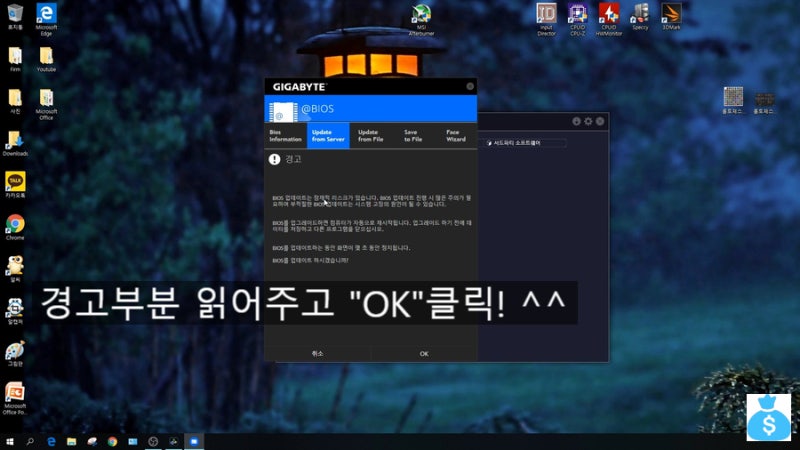Screen dimensions: 800x450
Task: Launch KakaoTalk desktop icon
Action: (15, 185)
